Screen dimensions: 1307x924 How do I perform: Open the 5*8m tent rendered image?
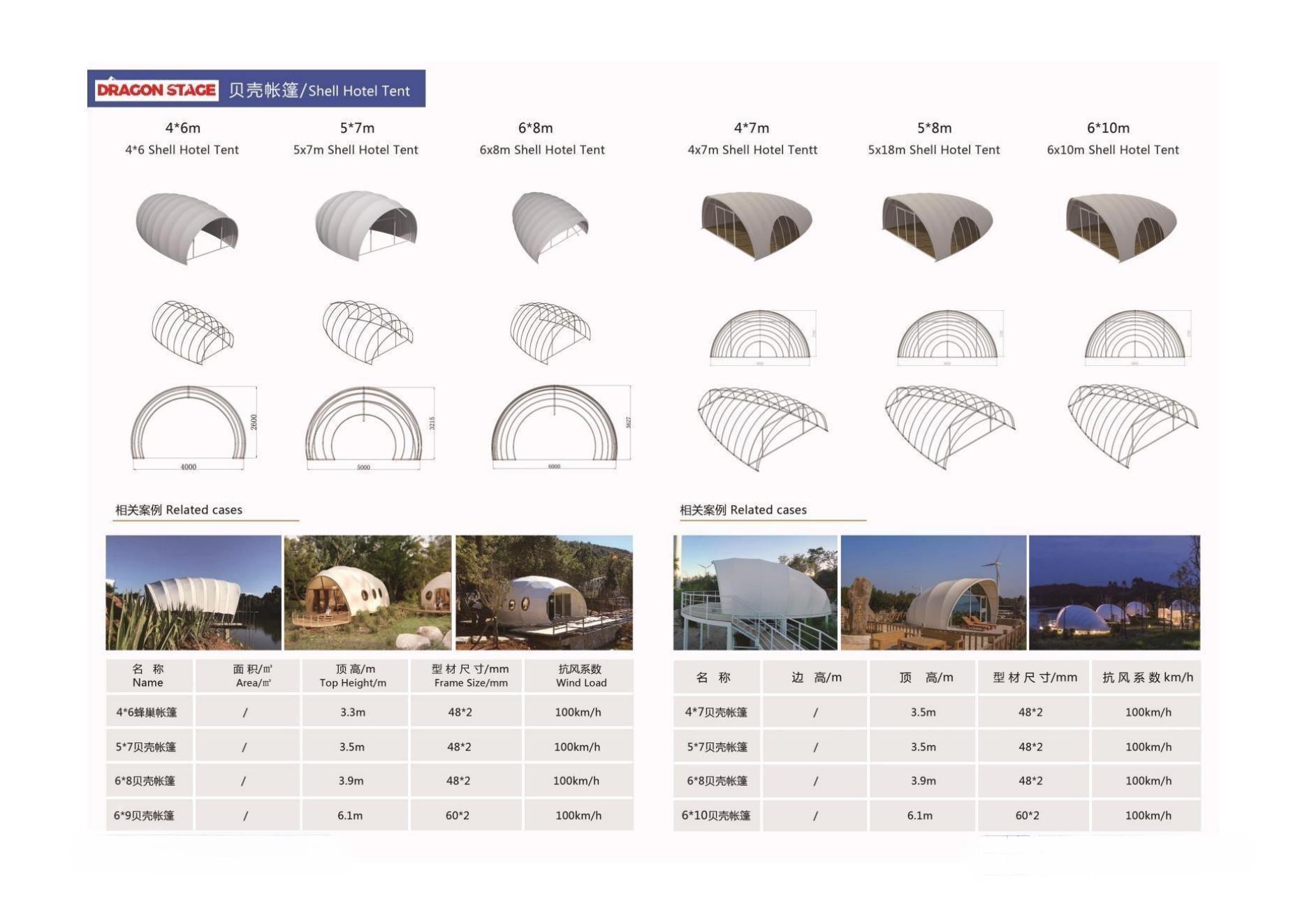point(937,226)
